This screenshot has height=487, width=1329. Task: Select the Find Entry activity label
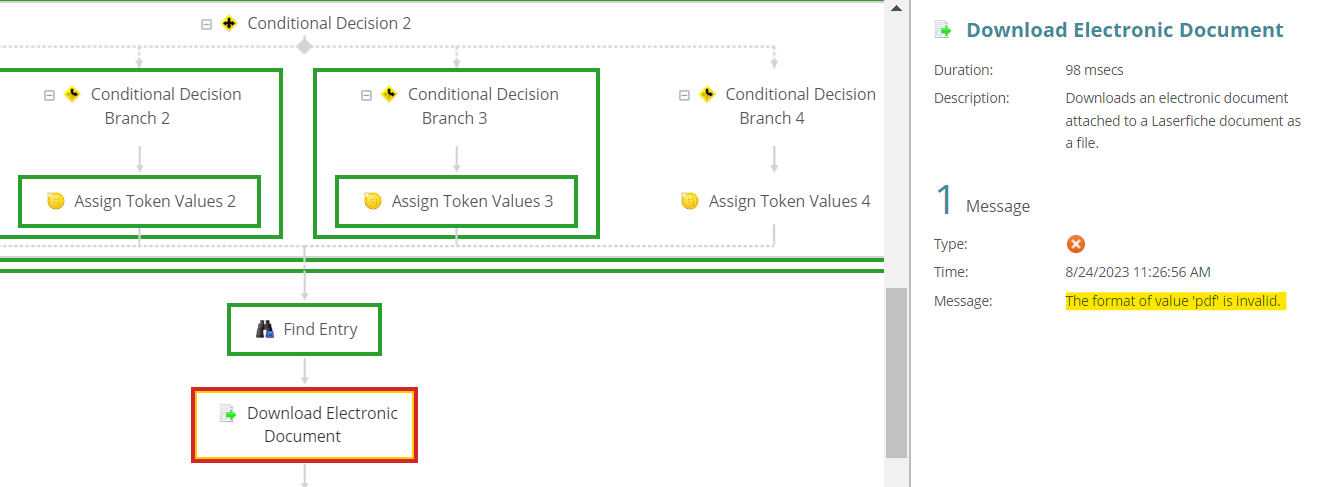320,329
